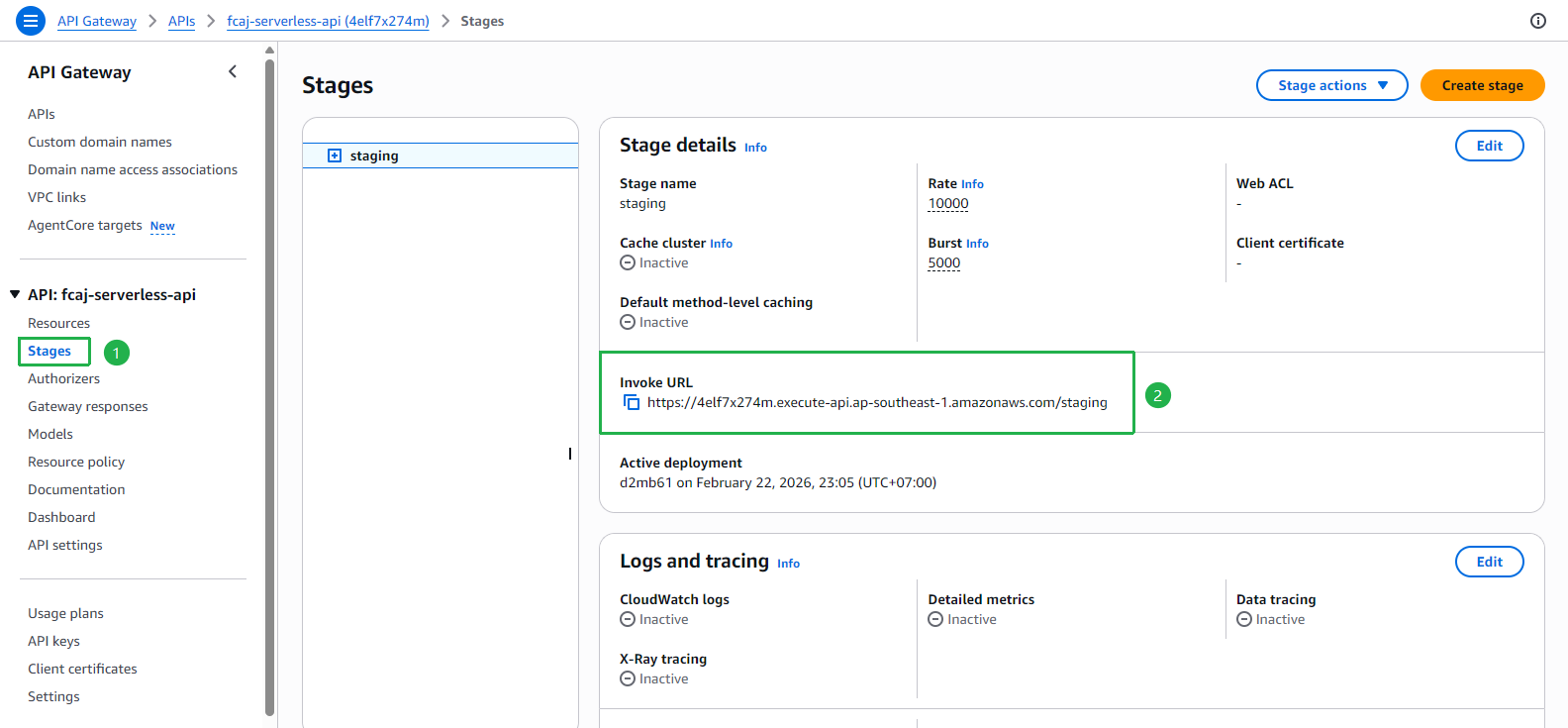1568x728 pixels.
Task: Open Models in the API navigation
Action: click(x=50, y=434)
